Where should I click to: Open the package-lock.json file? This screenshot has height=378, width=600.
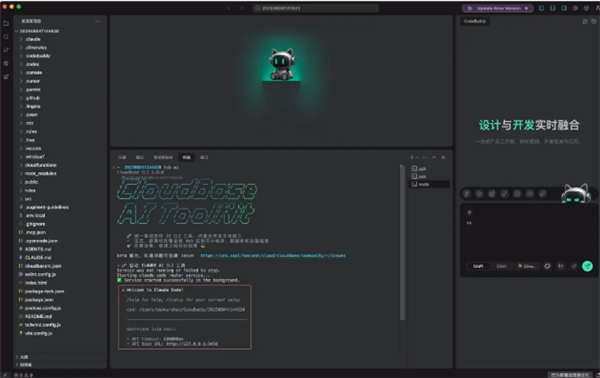59,291
